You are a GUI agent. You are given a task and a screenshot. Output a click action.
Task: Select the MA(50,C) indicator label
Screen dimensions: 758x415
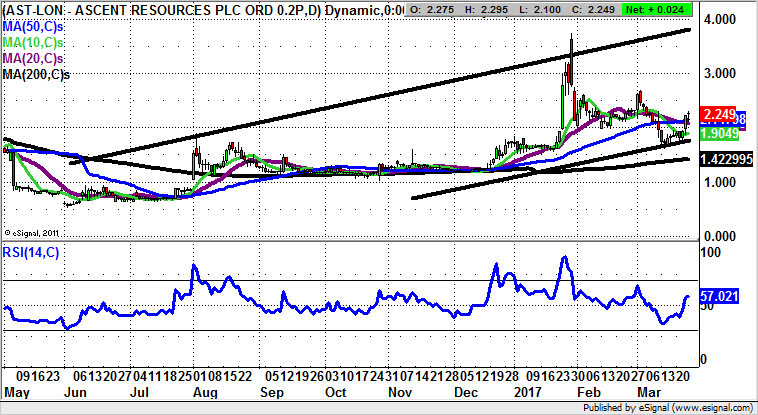pos(35,25)
